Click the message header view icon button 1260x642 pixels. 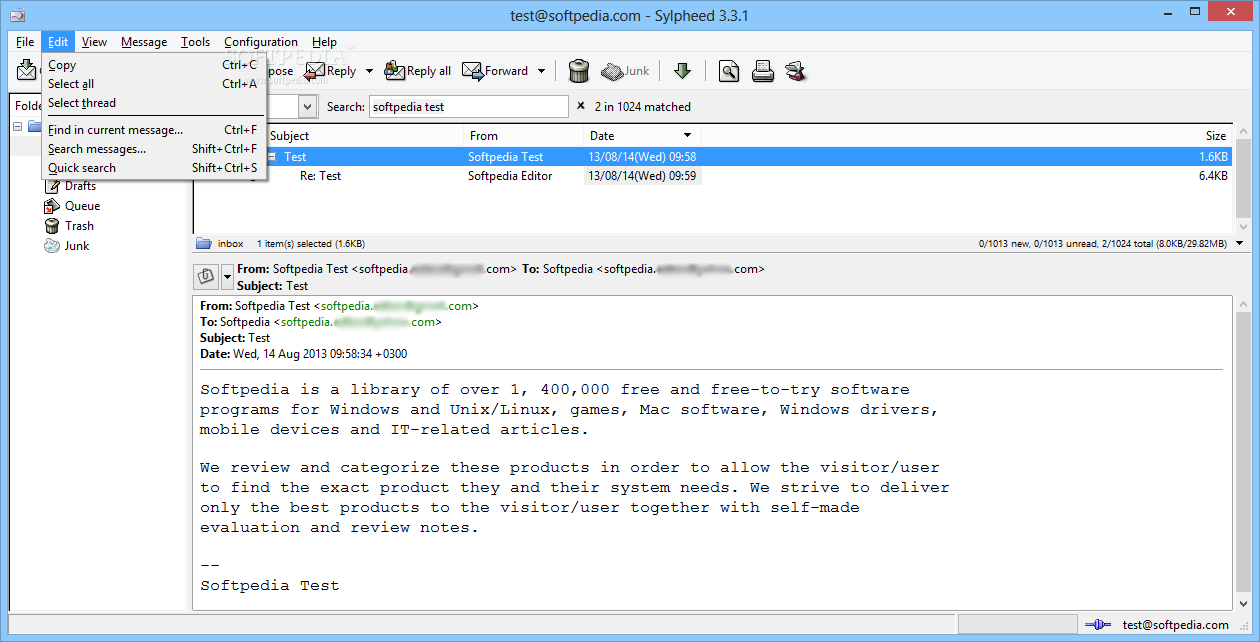(x=206, y=276)
